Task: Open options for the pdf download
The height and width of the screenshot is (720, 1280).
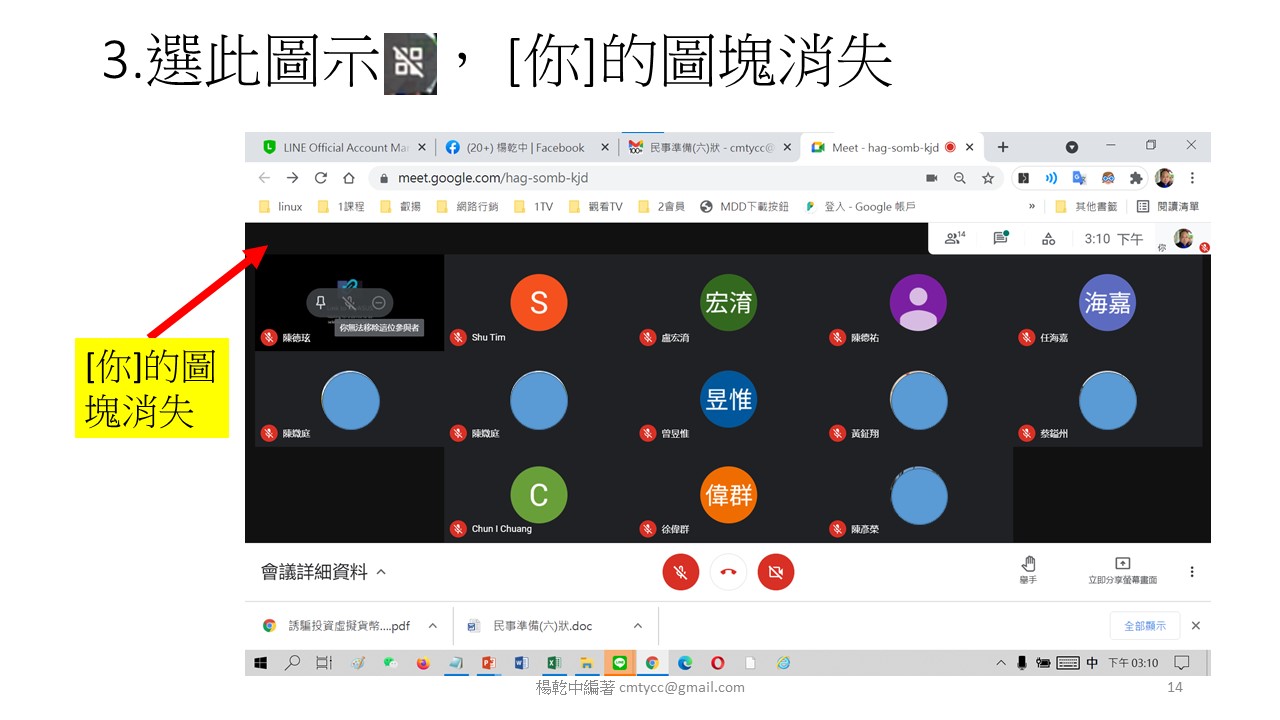Action: point(432,626)
